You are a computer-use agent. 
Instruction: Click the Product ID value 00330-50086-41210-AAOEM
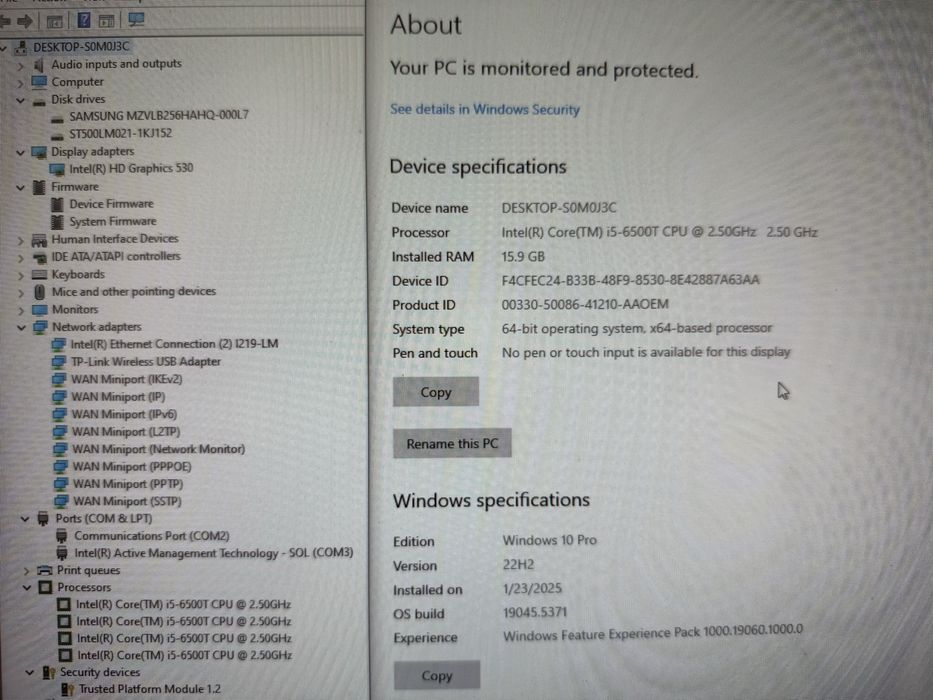pos(585,304)
